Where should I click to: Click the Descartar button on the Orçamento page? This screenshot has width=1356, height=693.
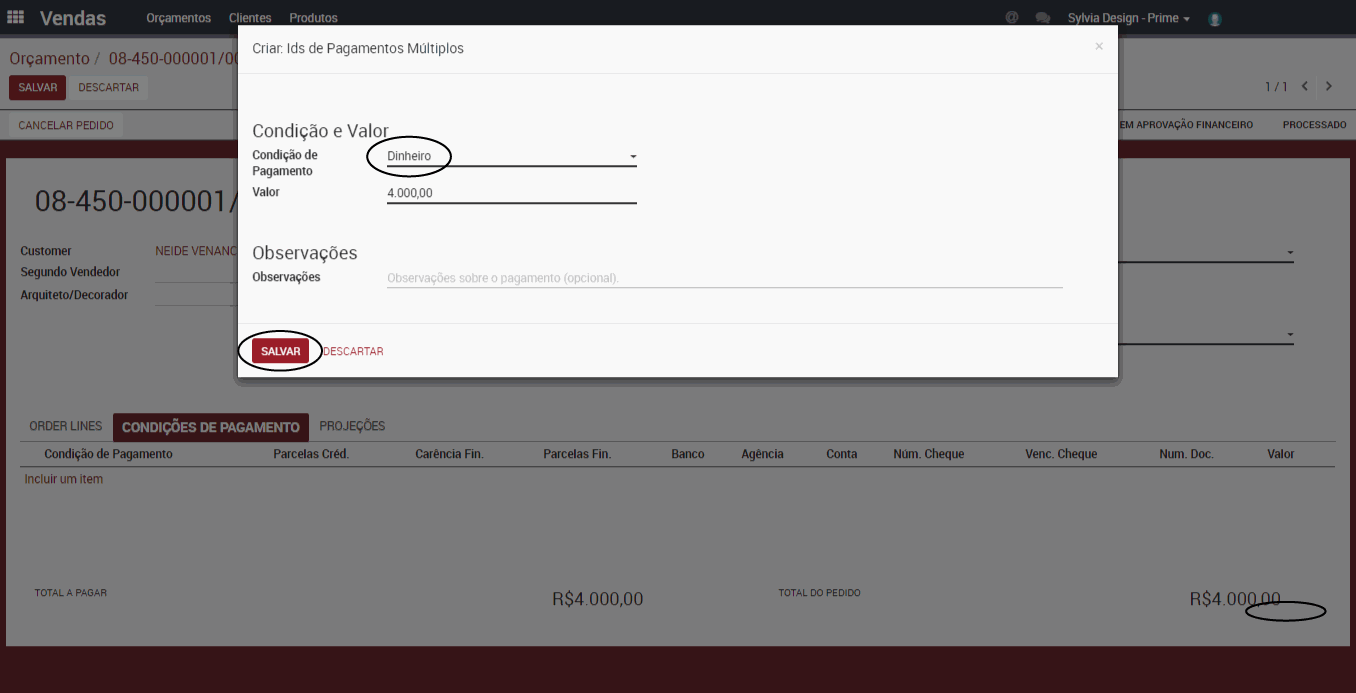[109, 87]
